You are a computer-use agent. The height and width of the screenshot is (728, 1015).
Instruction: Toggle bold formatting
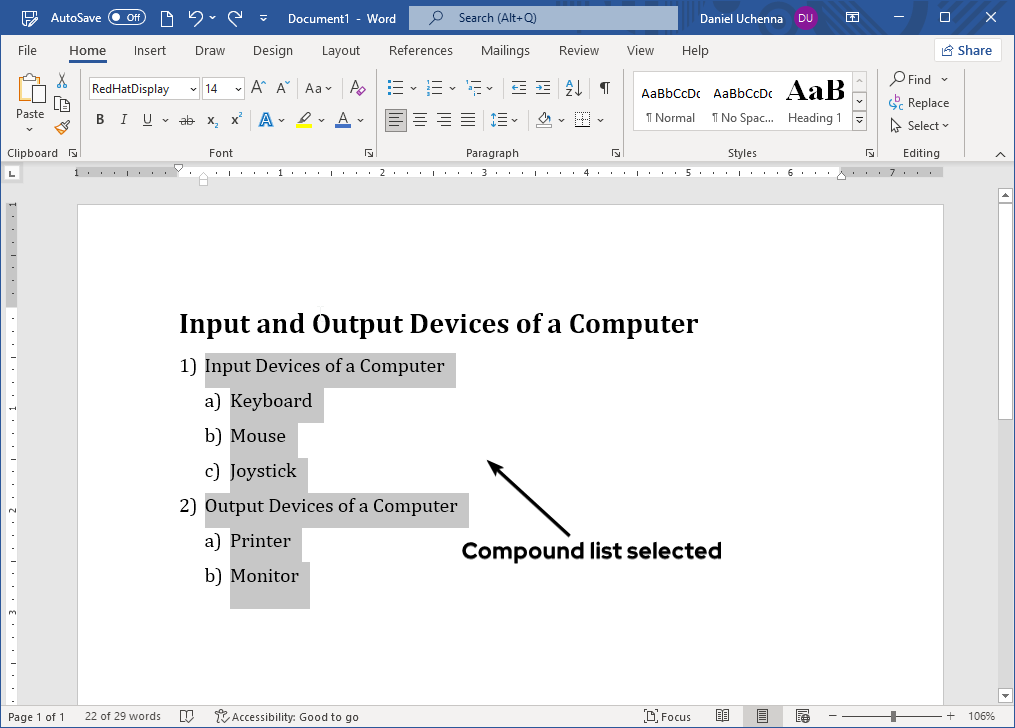point(100,120)
